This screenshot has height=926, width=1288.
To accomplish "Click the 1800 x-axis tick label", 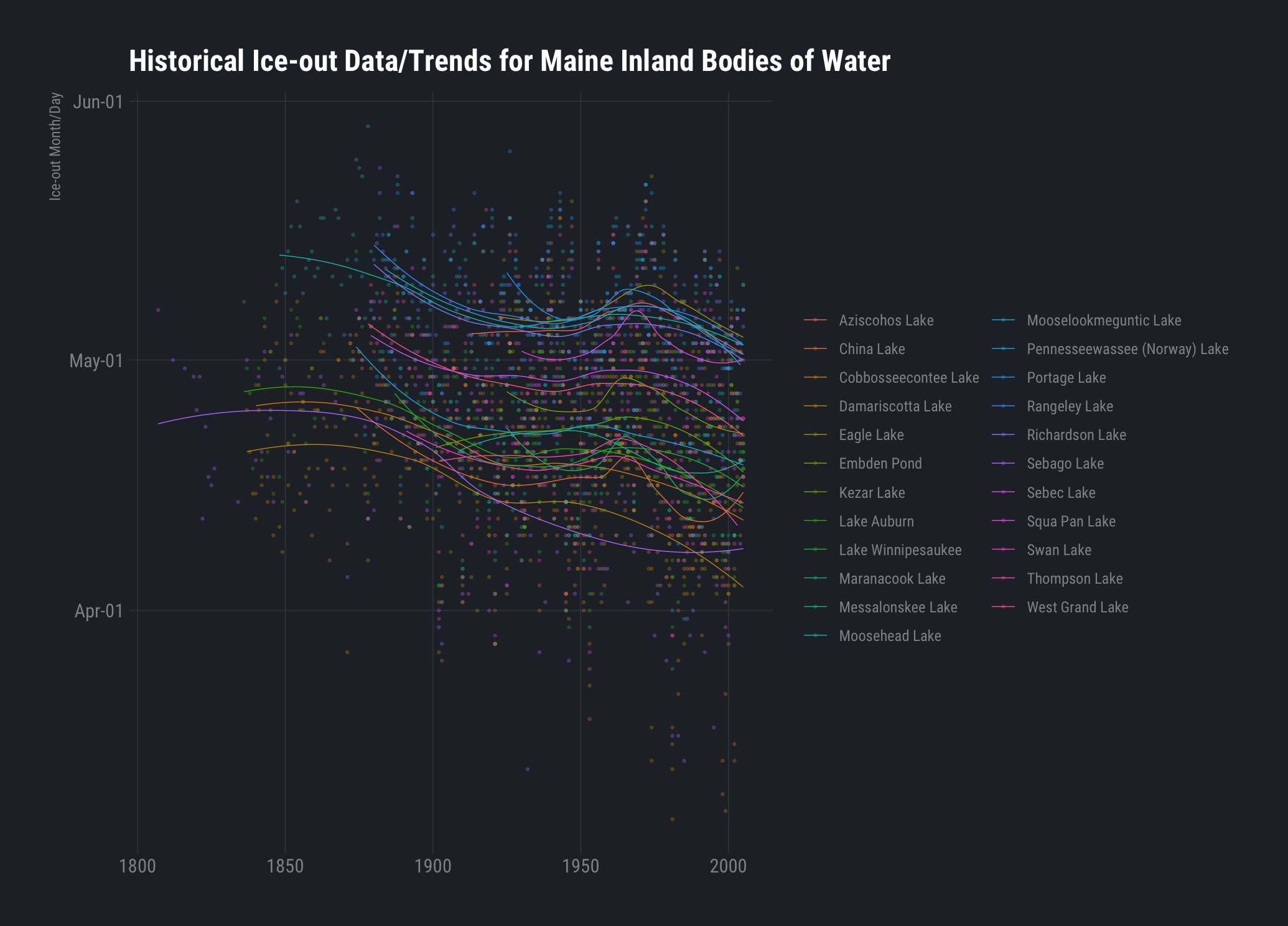I will tap(138, 866).
